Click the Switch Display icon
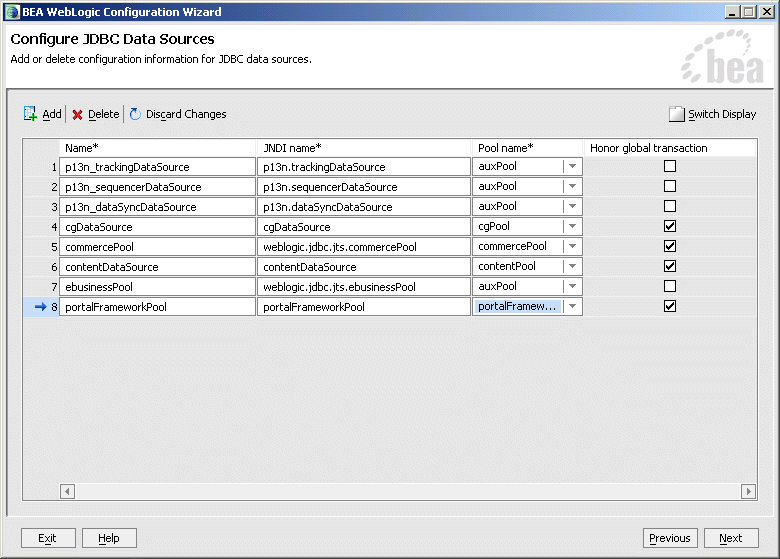Image resolution: width=780 pixels, height=559 pixels. coord(677,114)
